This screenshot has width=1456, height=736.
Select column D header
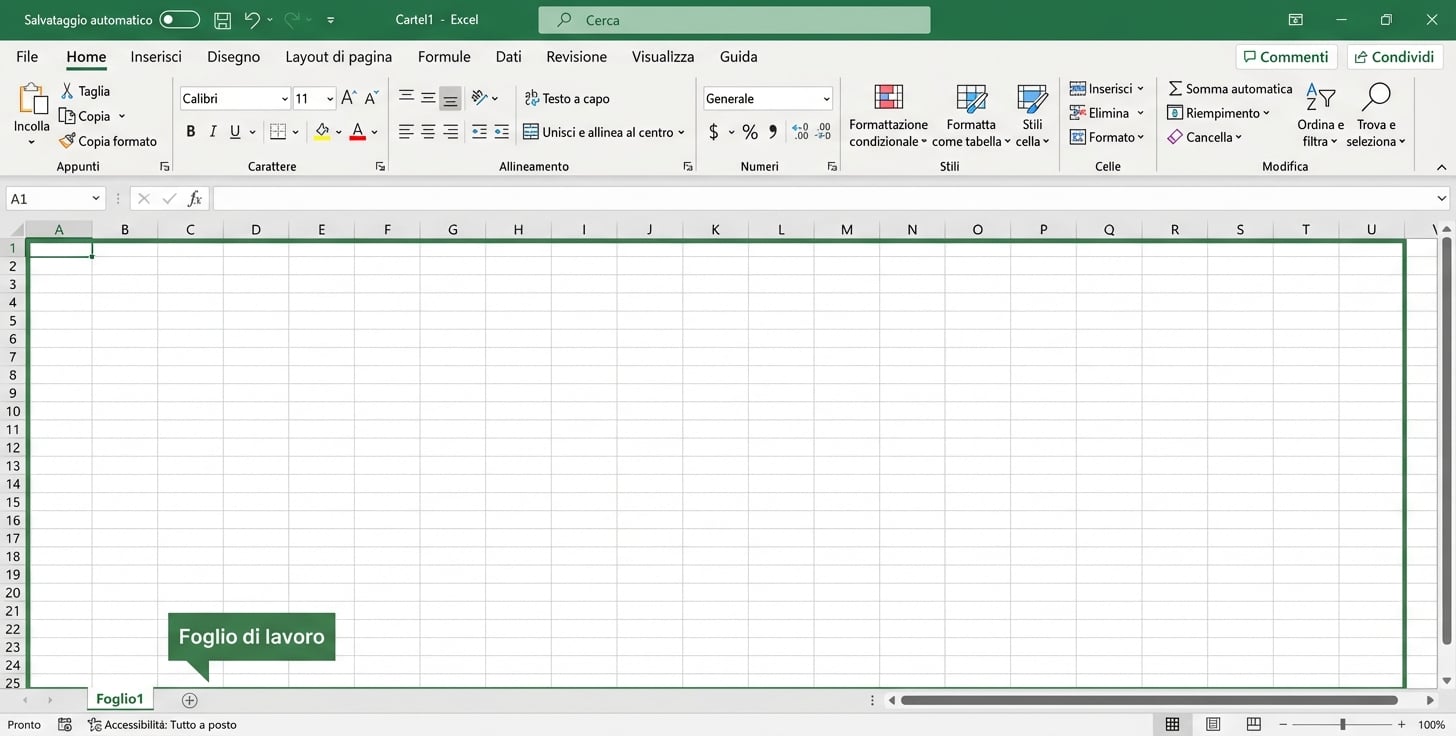pyautogui.click(x=256, y=230)
